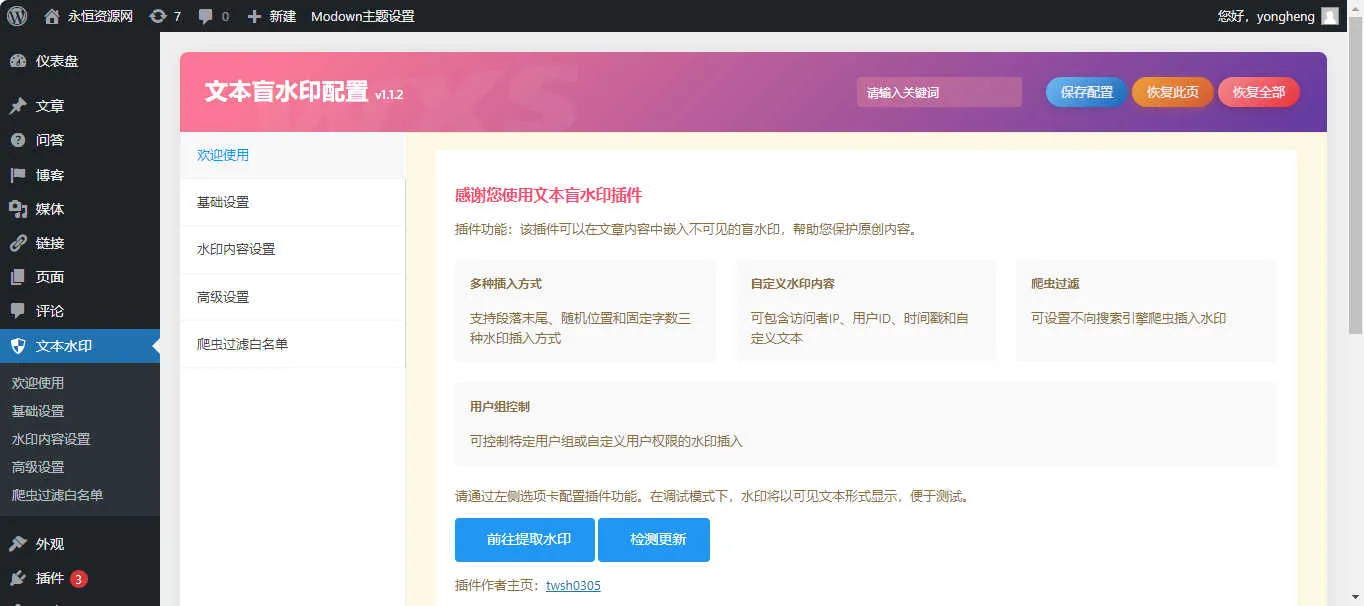Open the twsh0305 author homepage link
The height and width of the screenshot is (606, 1364).
573,585
